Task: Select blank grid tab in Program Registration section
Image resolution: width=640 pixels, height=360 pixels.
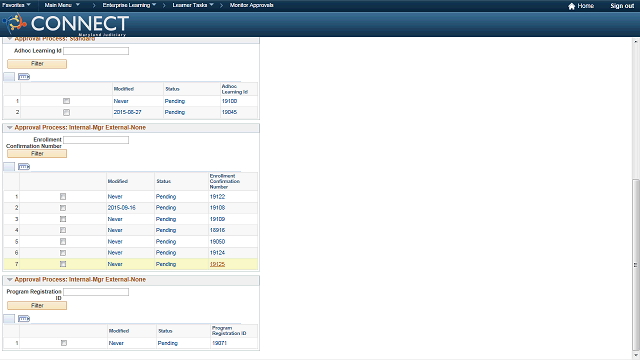Action: point(9,318)
